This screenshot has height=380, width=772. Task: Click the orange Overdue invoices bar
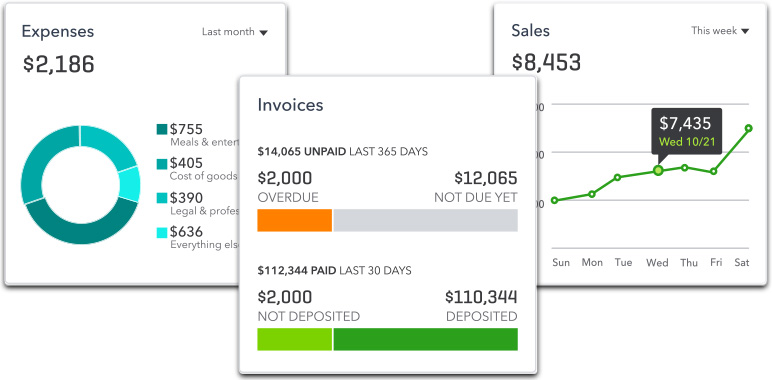pyautogui.click(x=294, y=220)
